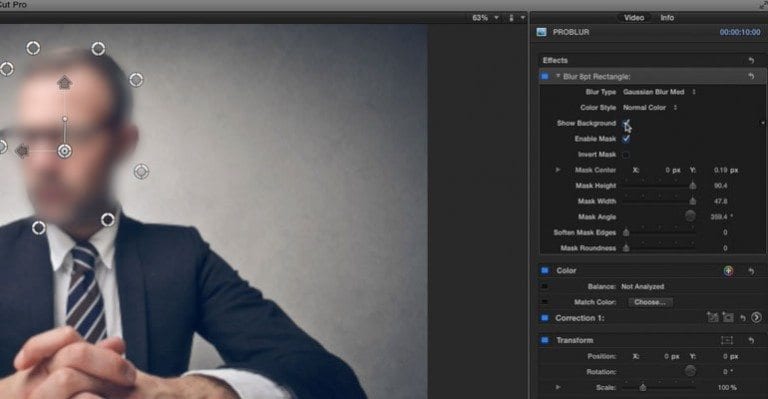The image size is (768, 399).
Task: Check the Invert Mask checkbox
Action: pos(626,155)
